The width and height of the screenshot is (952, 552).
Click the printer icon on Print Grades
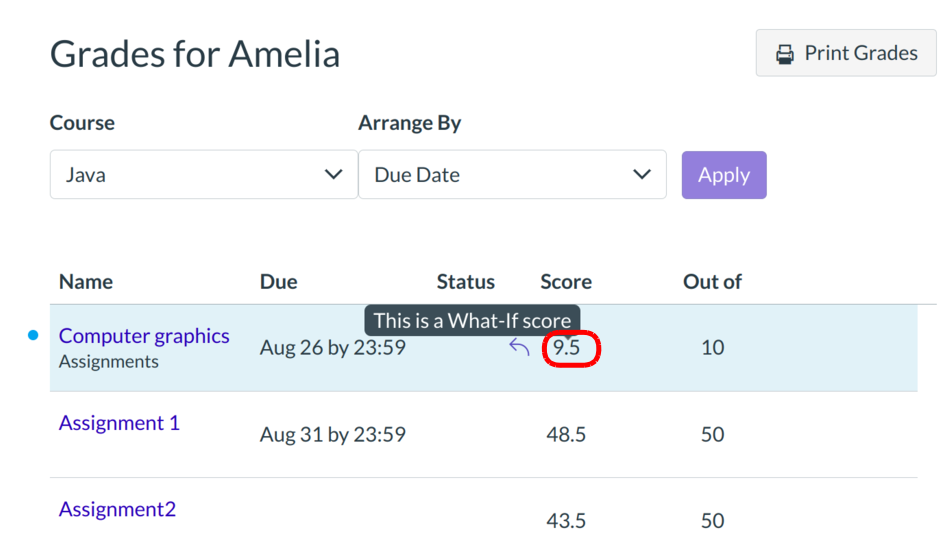[x=786, y=54]
